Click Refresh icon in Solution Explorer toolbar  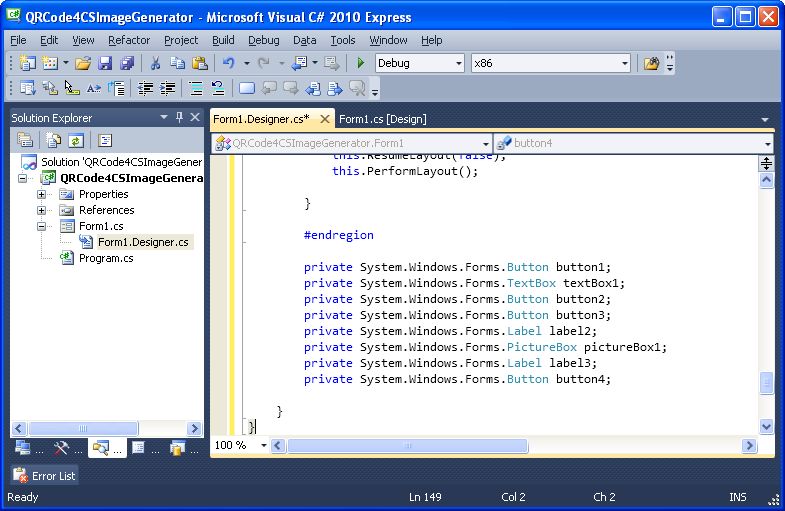[76, 141]
